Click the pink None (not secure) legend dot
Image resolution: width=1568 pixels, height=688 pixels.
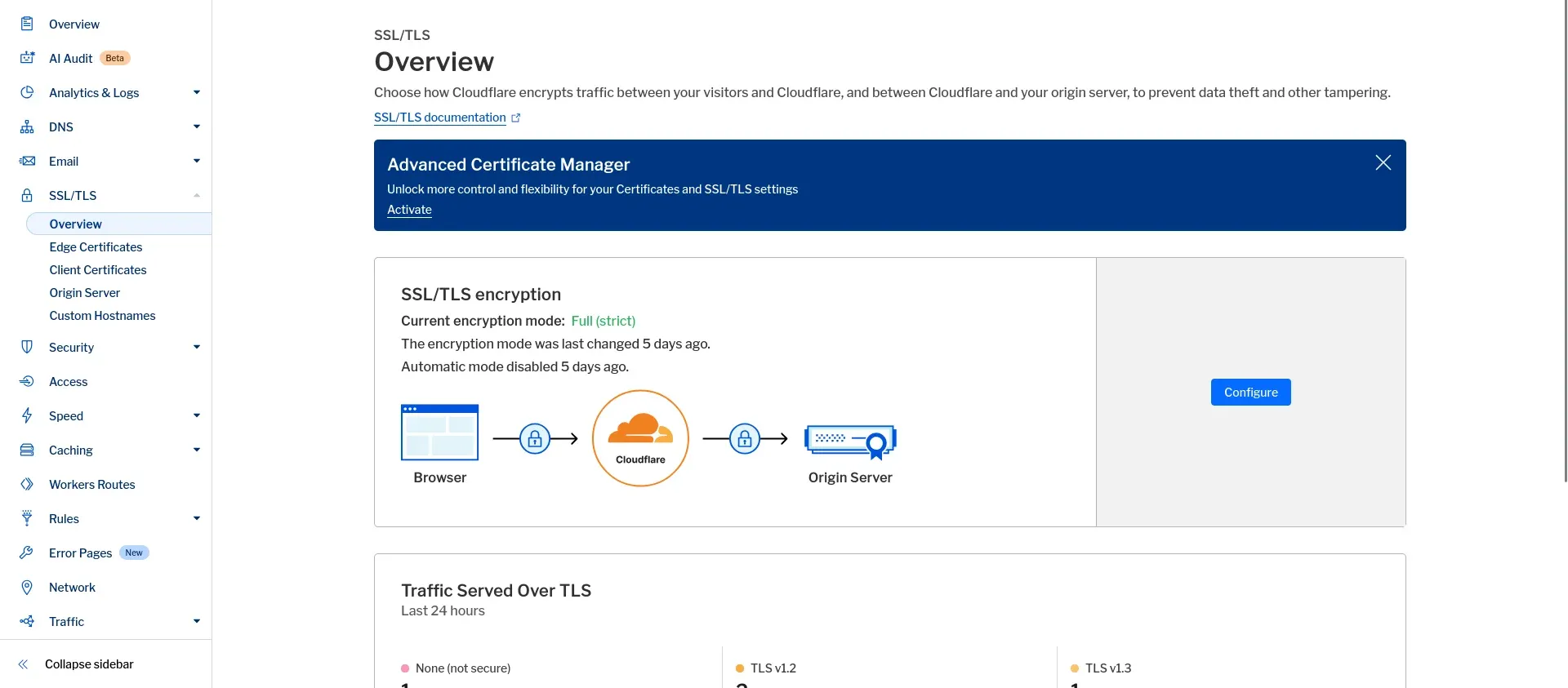(405, 668)
